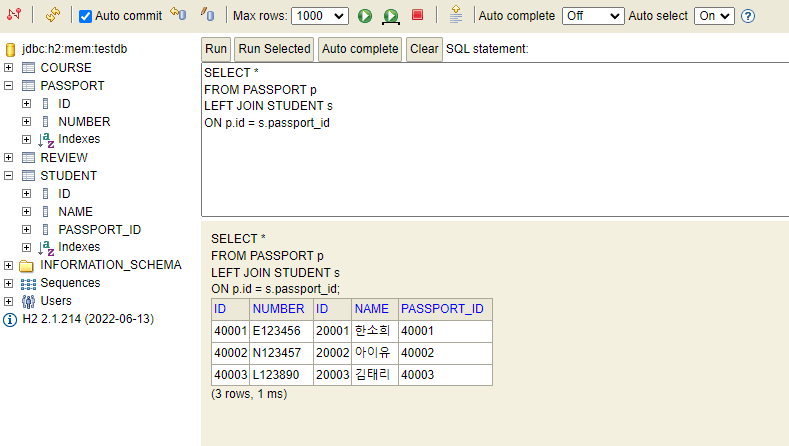The height and width of the screenshot is (446, 789).
Task: Click the Auto complete button
Action: click(x=360, y=49)
